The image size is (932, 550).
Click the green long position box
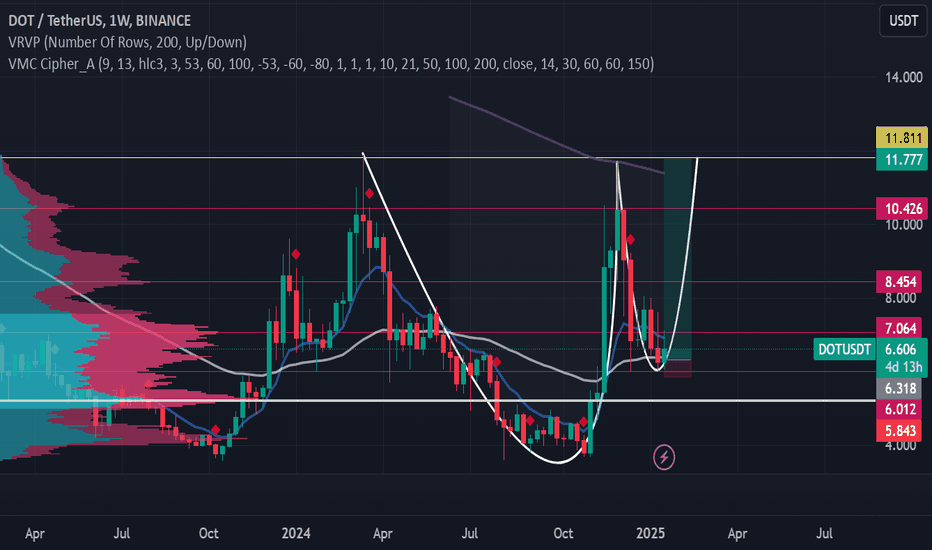(678, 259)
